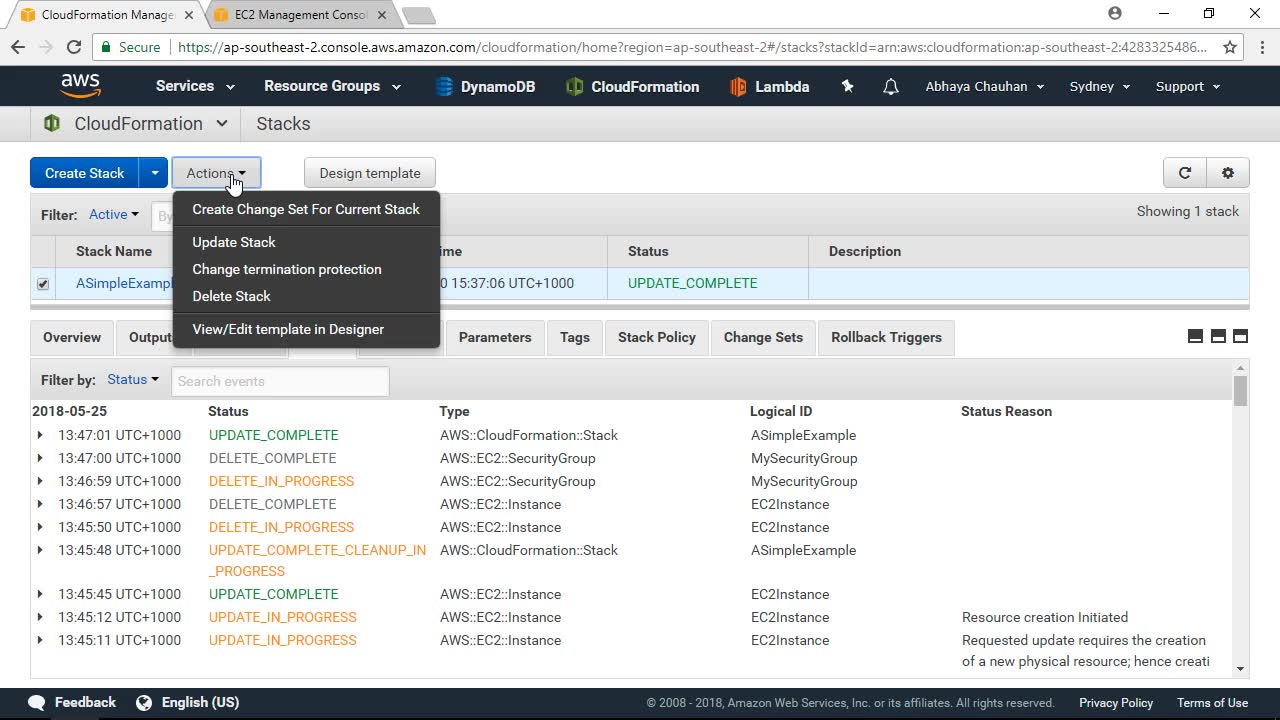The height and width of the screenshot is (720, 1280).
Task: Open the Chrome profile icon
Action: pos(1115,14)
